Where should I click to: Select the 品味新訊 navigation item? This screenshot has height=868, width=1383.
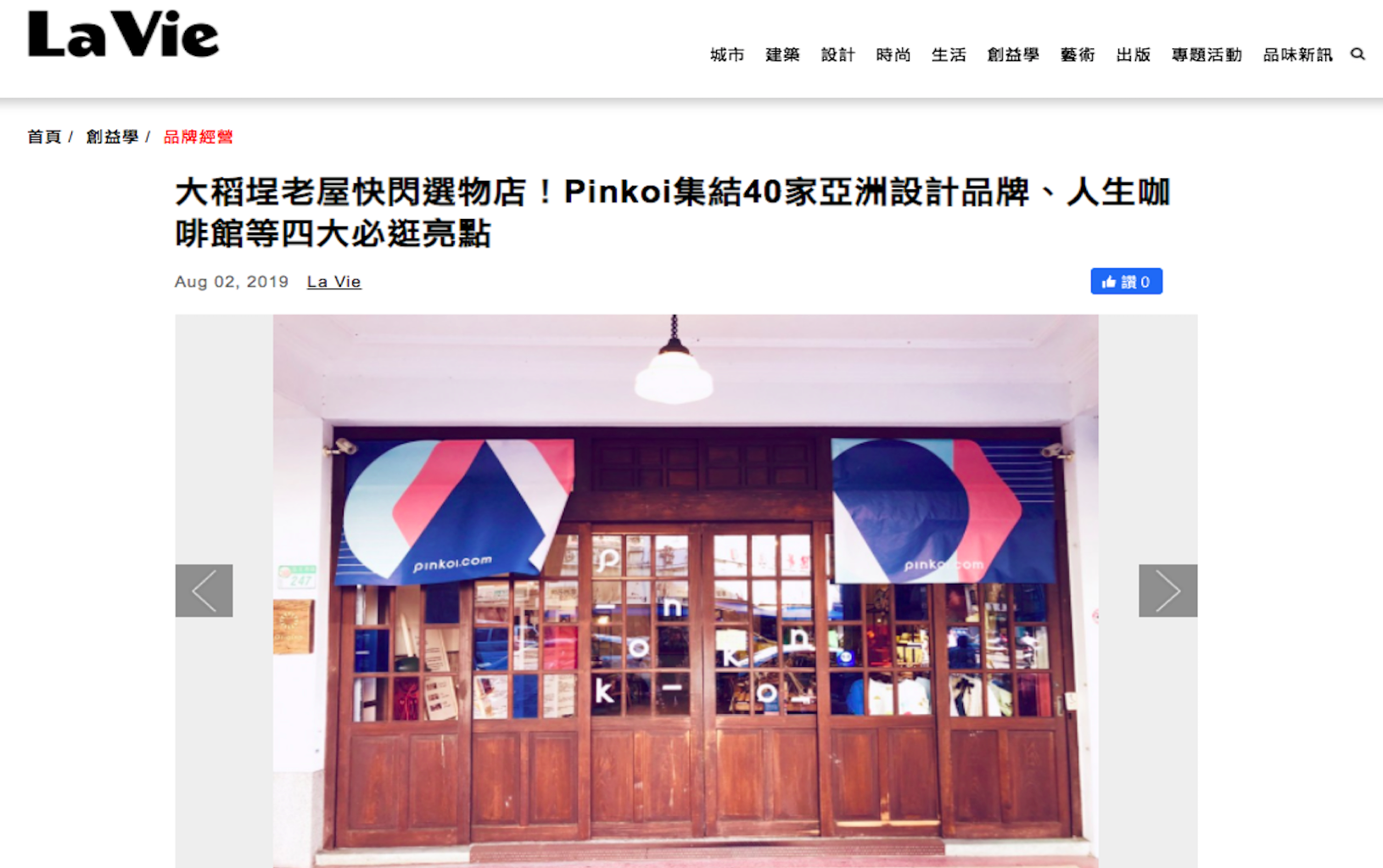pyautogui.click(x=1297, y=55)
